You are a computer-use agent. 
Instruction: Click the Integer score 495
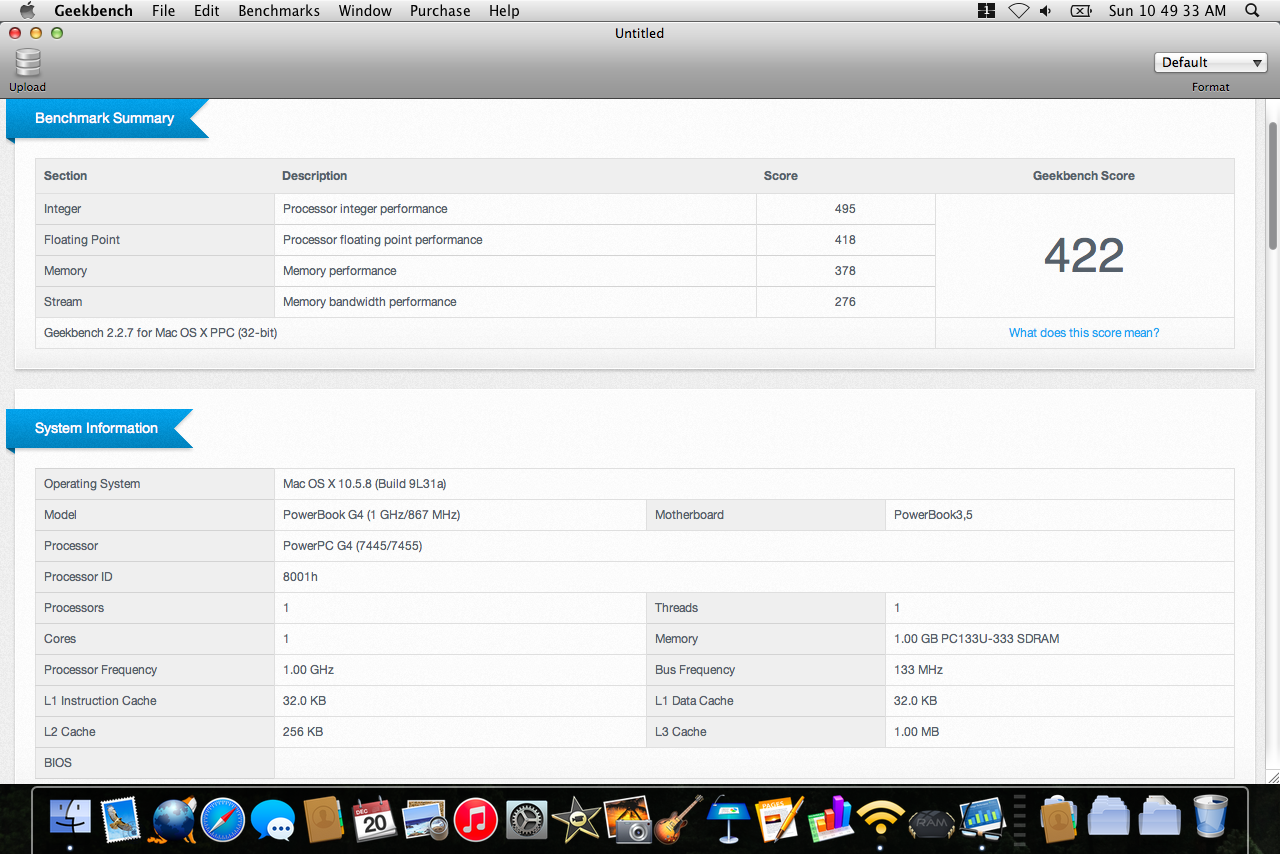click(845, 209)
